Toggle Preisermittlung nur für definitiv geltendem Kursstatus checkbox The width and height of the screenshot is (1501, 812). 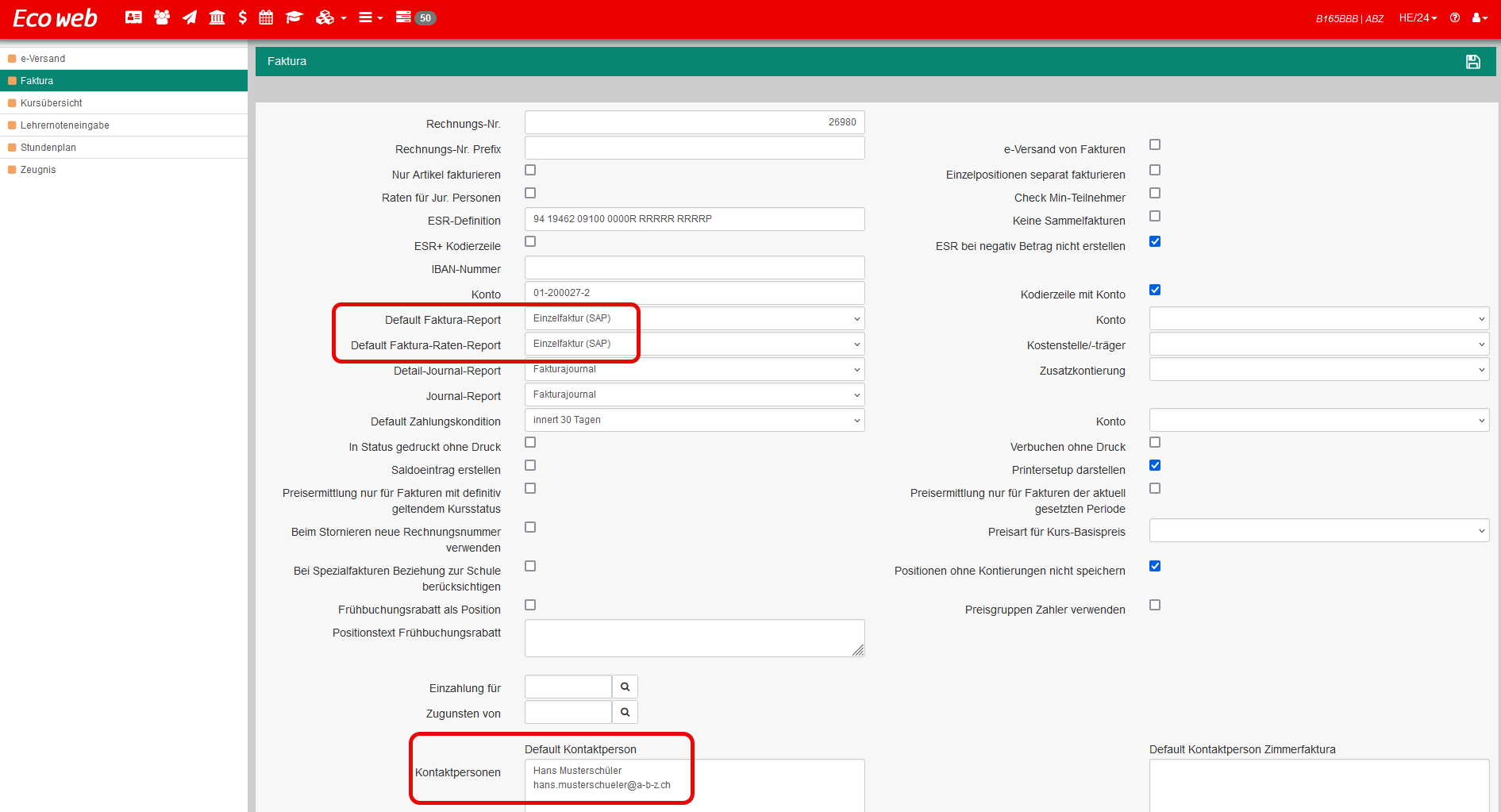(530, 488)
